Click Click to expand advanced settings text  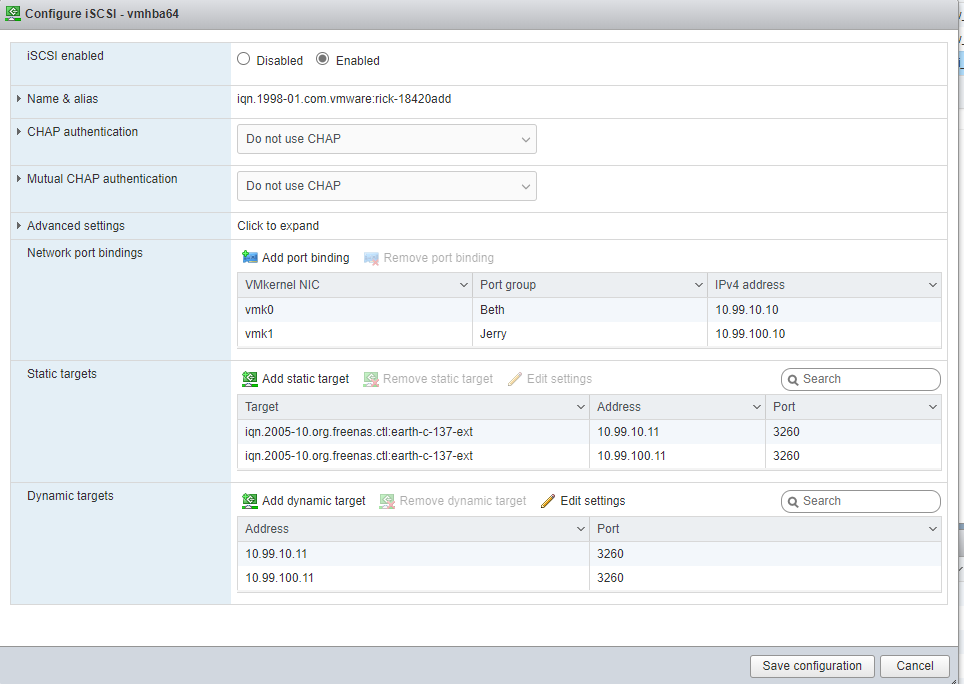tap(278, 226)
